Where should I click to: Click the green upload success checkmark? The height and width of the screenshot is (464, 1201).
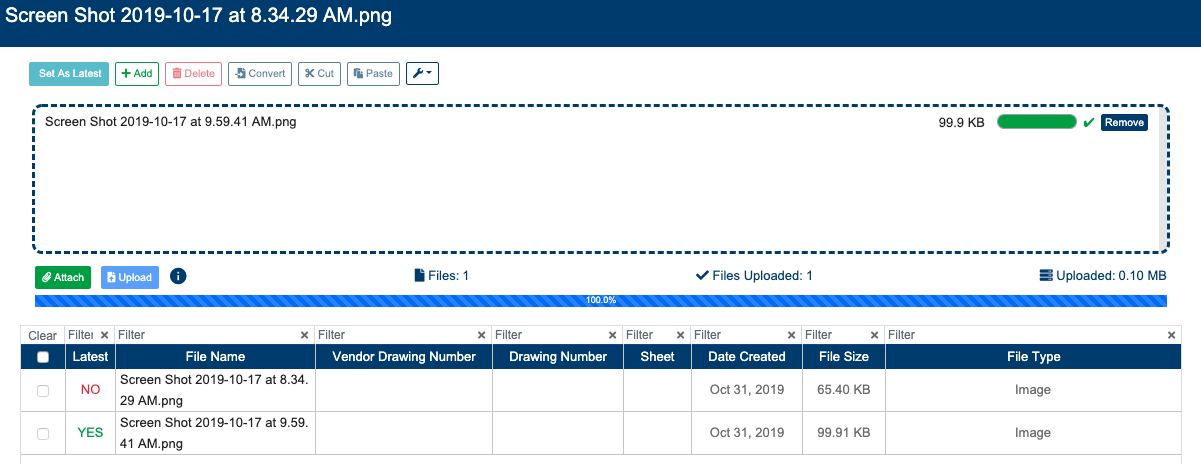point(1089,122)
